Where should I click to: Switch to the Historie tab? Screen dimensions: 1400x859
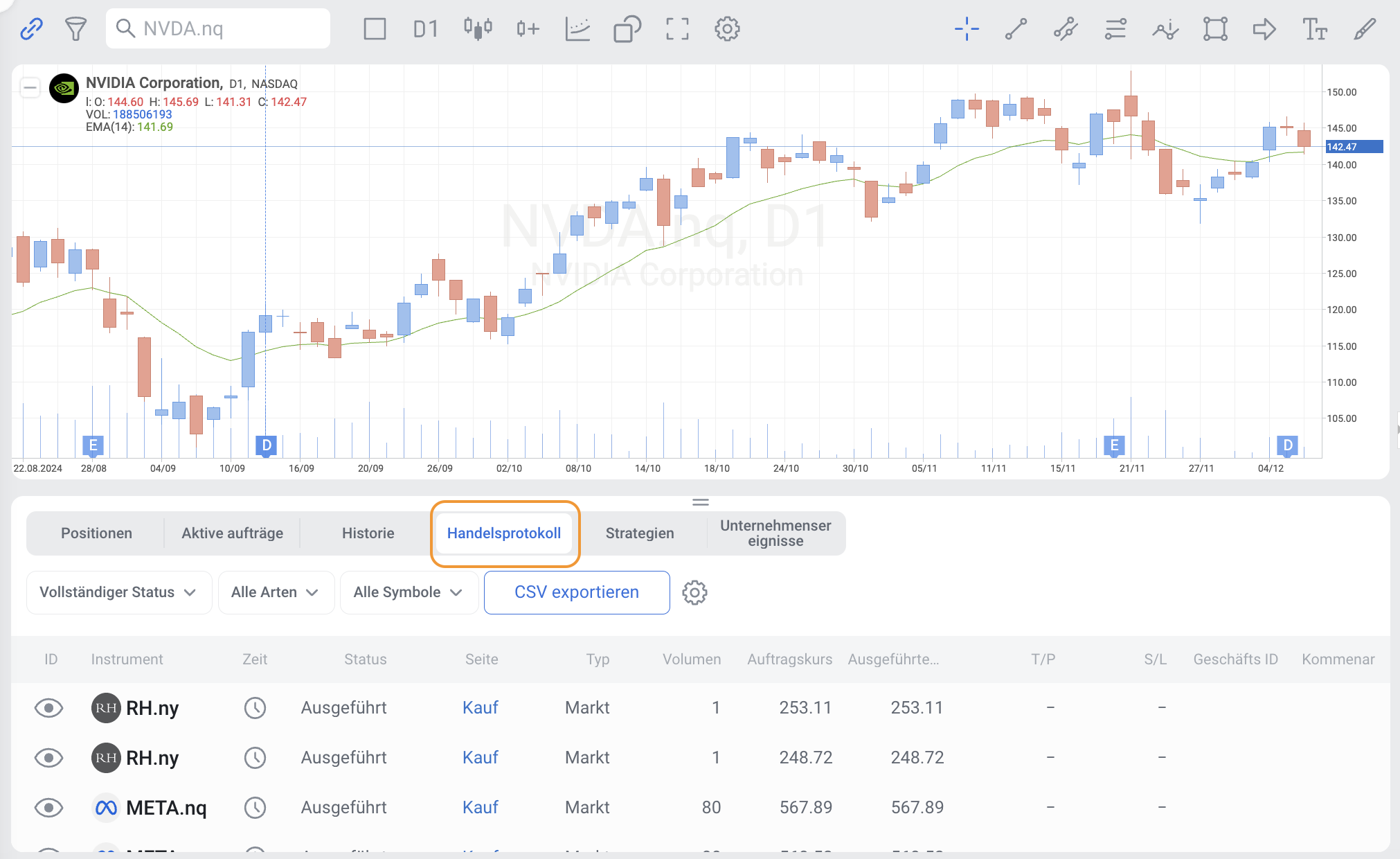[368, 533]
